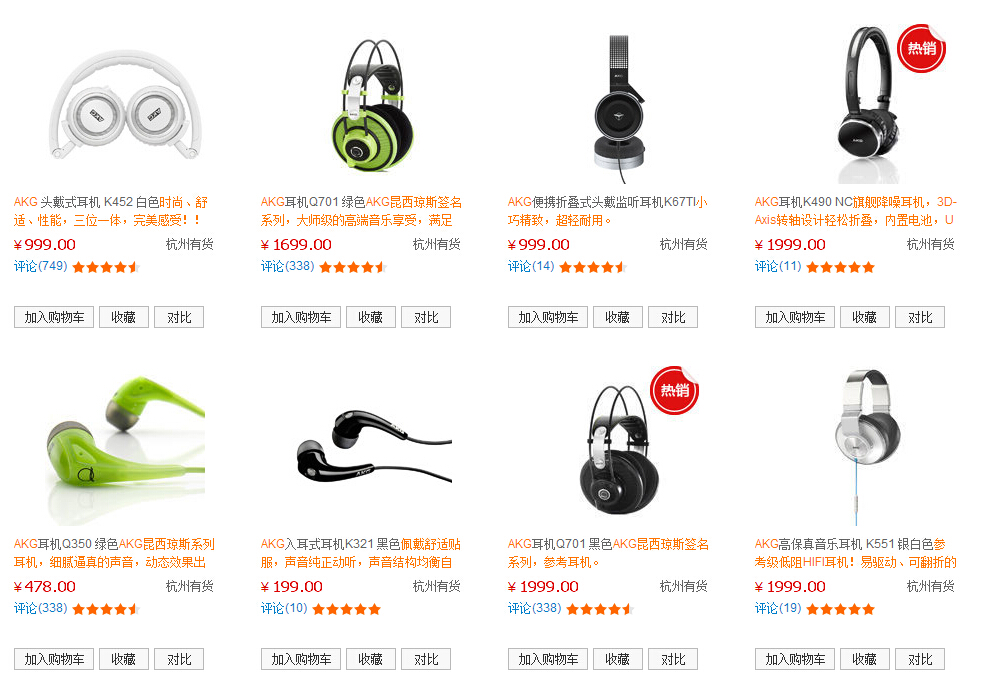Open the black K321 in-ear earphone image
Screen dimensions: 992x687
tap(375, 449)
